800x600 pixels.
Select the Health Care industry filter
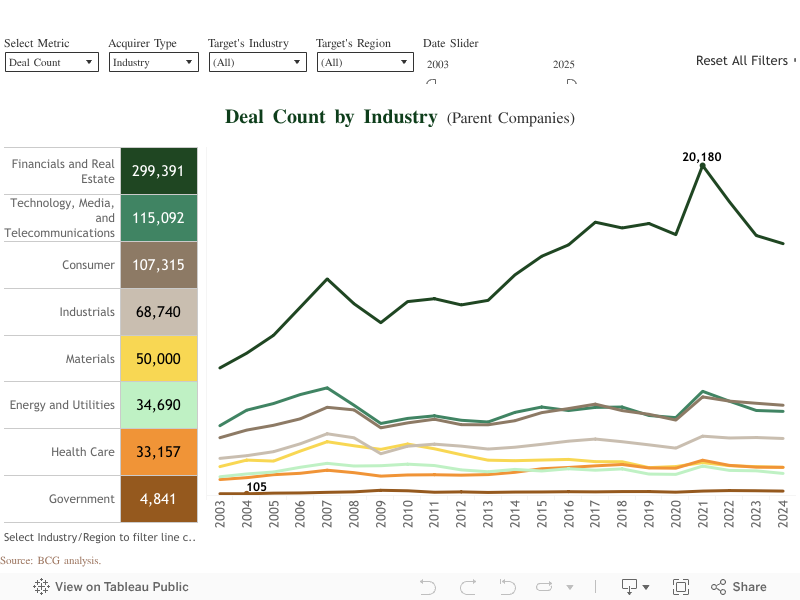(100, 452)
